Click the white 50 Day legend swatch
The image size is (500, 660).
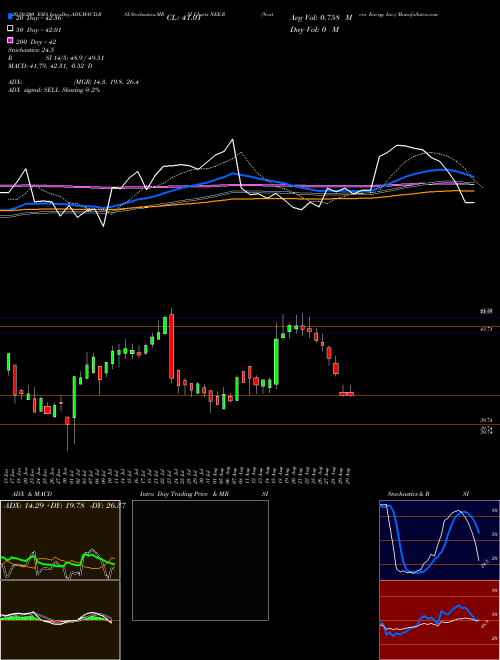point(10,29)
